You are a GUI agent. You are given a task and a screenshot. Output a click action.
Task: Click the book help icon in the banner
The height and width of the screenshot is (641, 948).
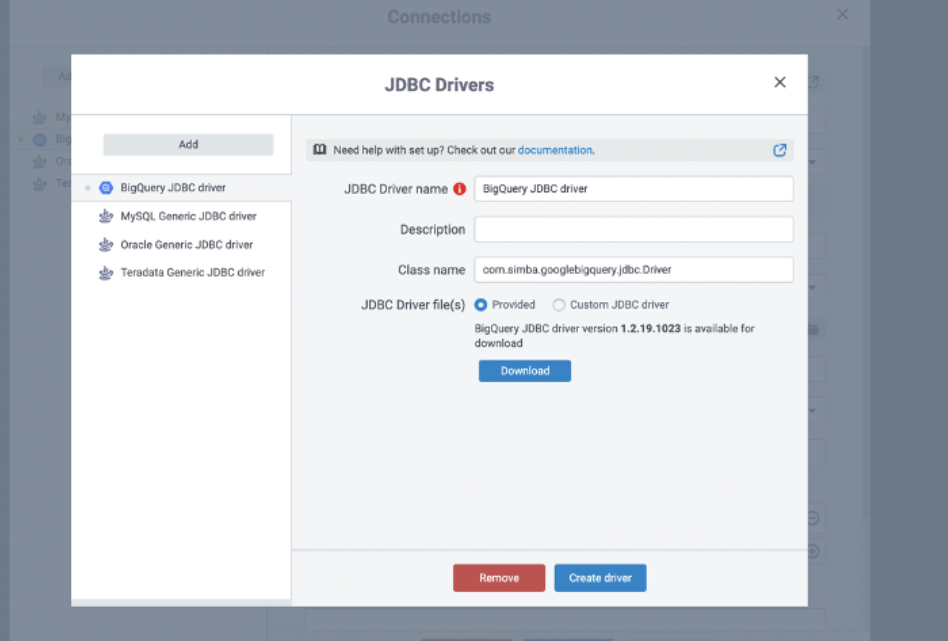click(320, 149)
